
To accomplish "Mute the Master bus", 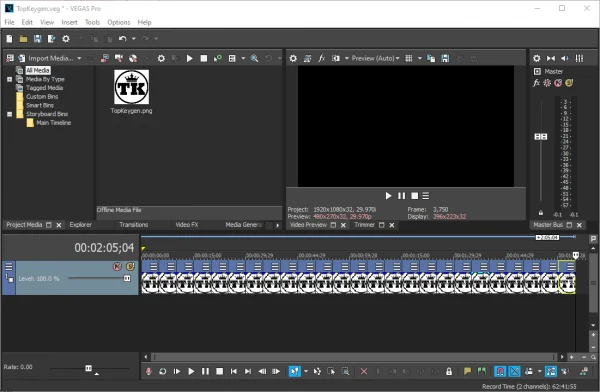I will click(558, 83).
